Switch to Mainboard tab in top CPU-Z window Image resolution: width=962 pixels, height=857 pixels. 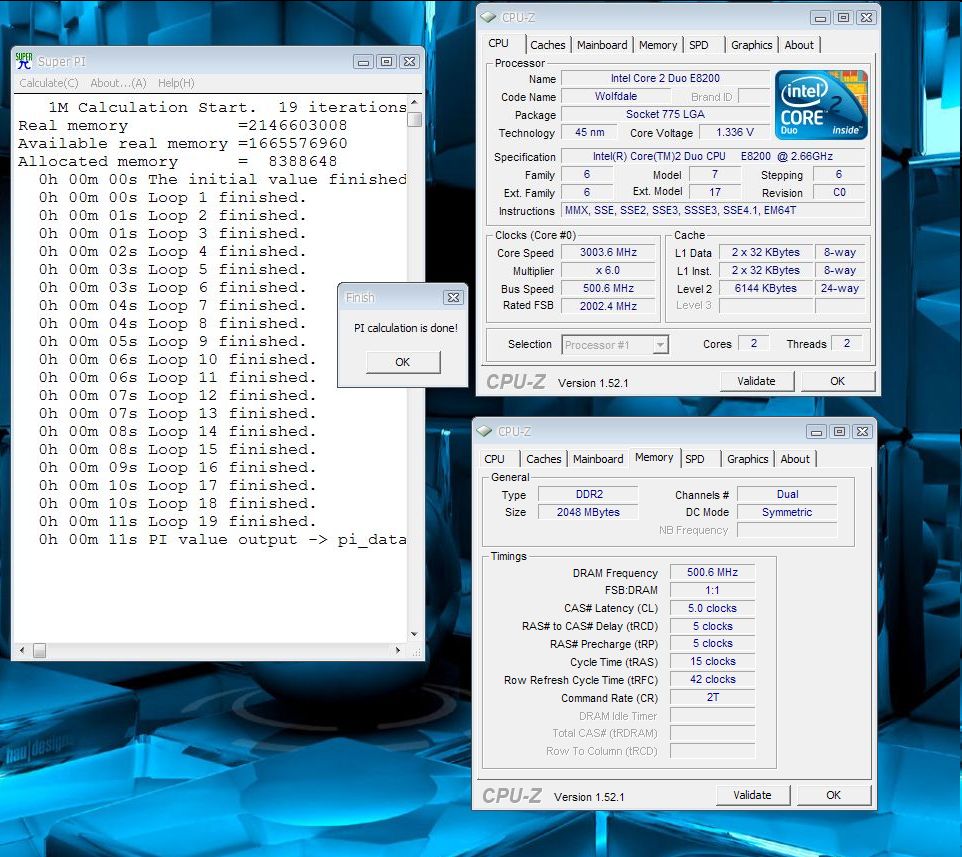pyautogui.click(x=602, y=45)
